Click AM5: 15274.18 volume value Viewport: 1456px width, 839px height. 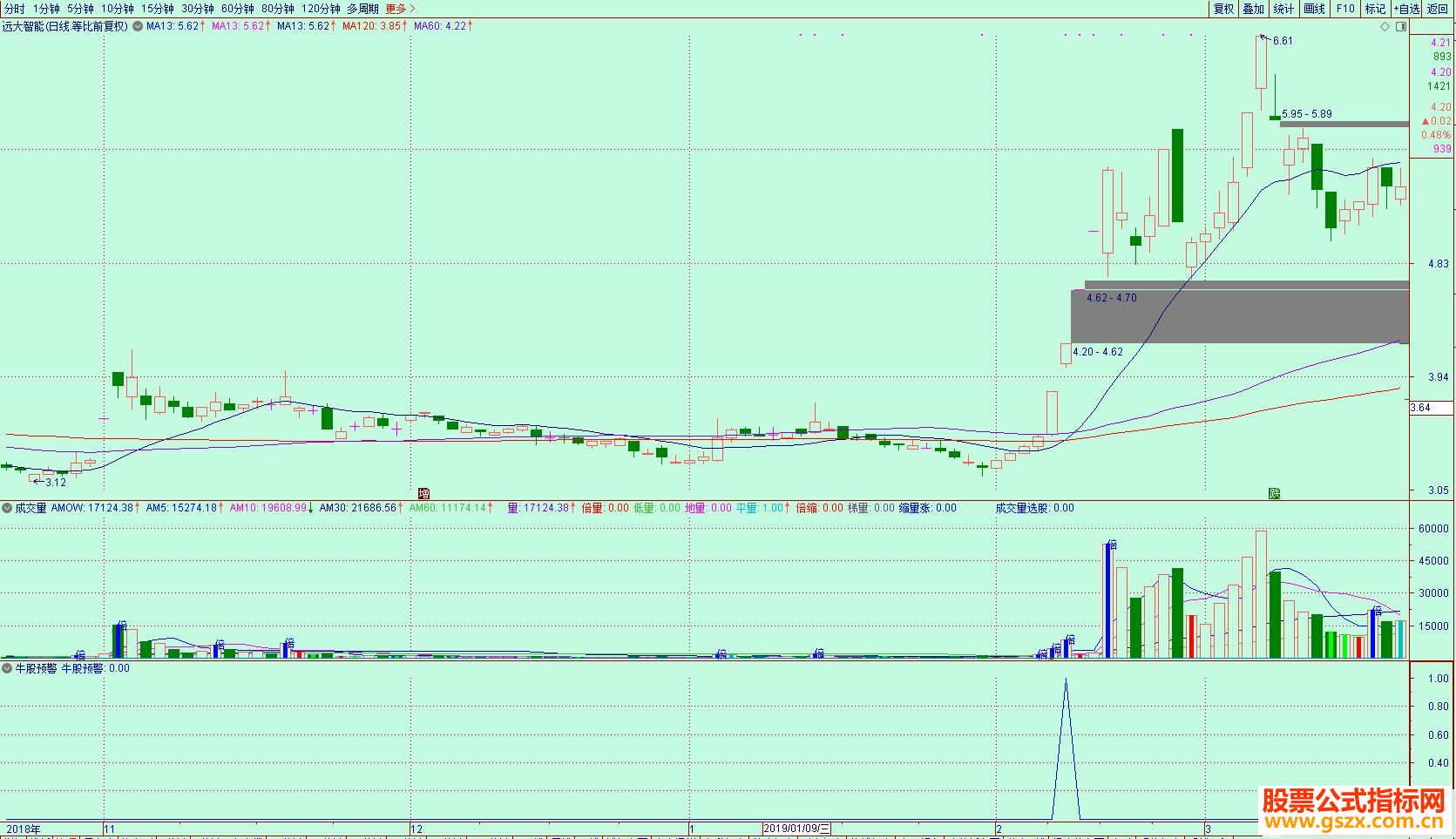(x=185, y=508)
